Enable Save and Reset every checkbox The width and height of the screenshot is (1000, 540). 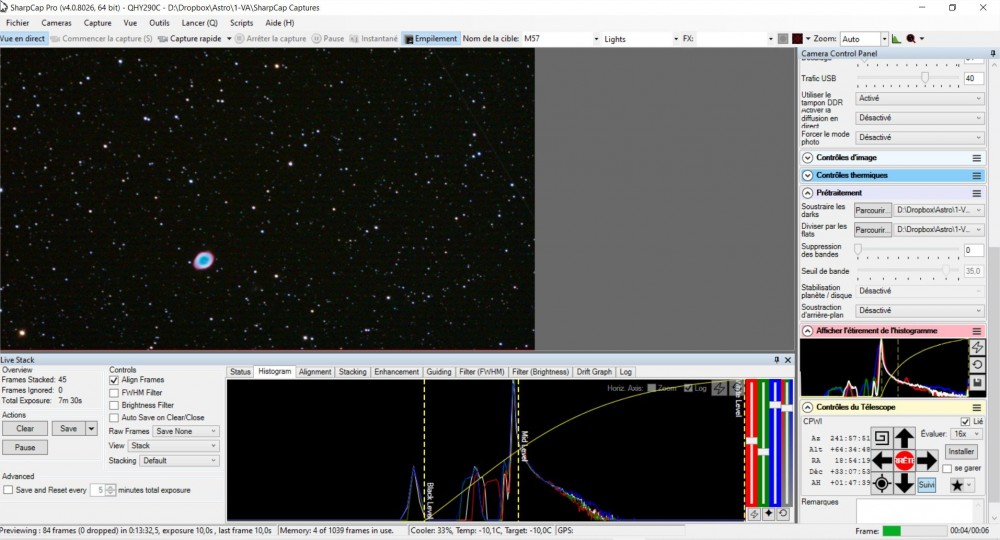[8, 490]
